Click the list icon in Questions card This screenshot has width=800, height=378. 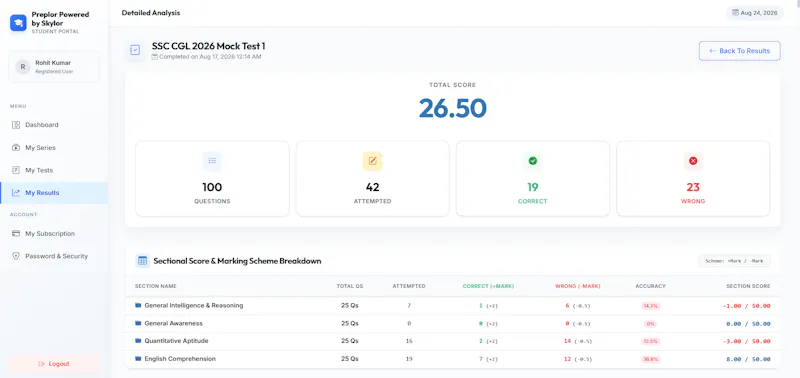click(x=212, y=161)
